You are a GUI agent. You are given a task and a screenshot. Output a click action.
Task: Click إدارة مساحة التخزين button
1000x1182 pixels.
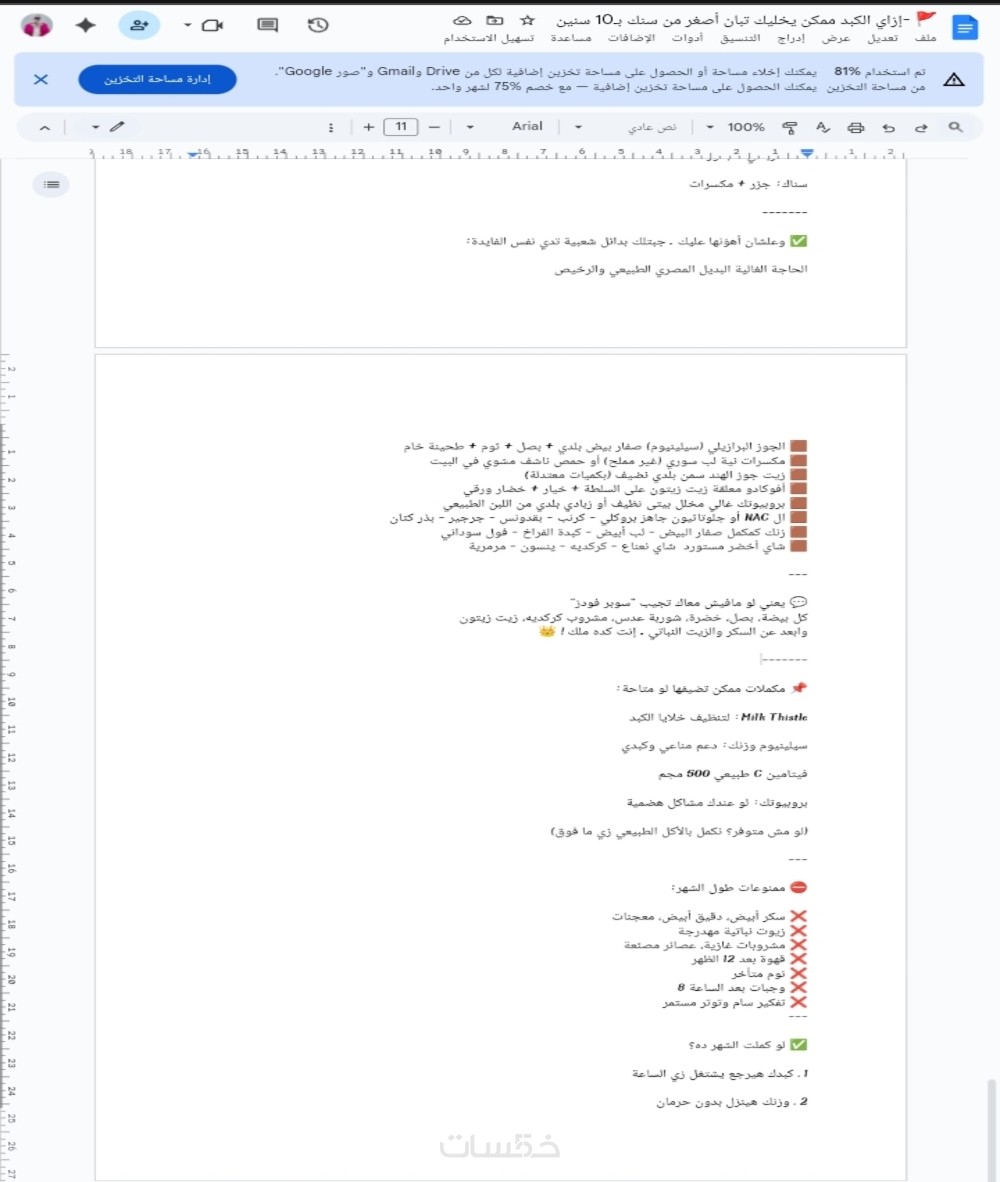coord(157,79)
